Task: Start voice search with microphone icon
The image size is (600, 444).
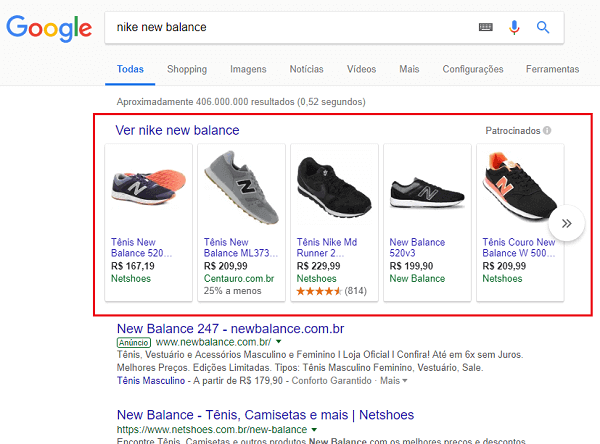Action: (x=514, y=28)
